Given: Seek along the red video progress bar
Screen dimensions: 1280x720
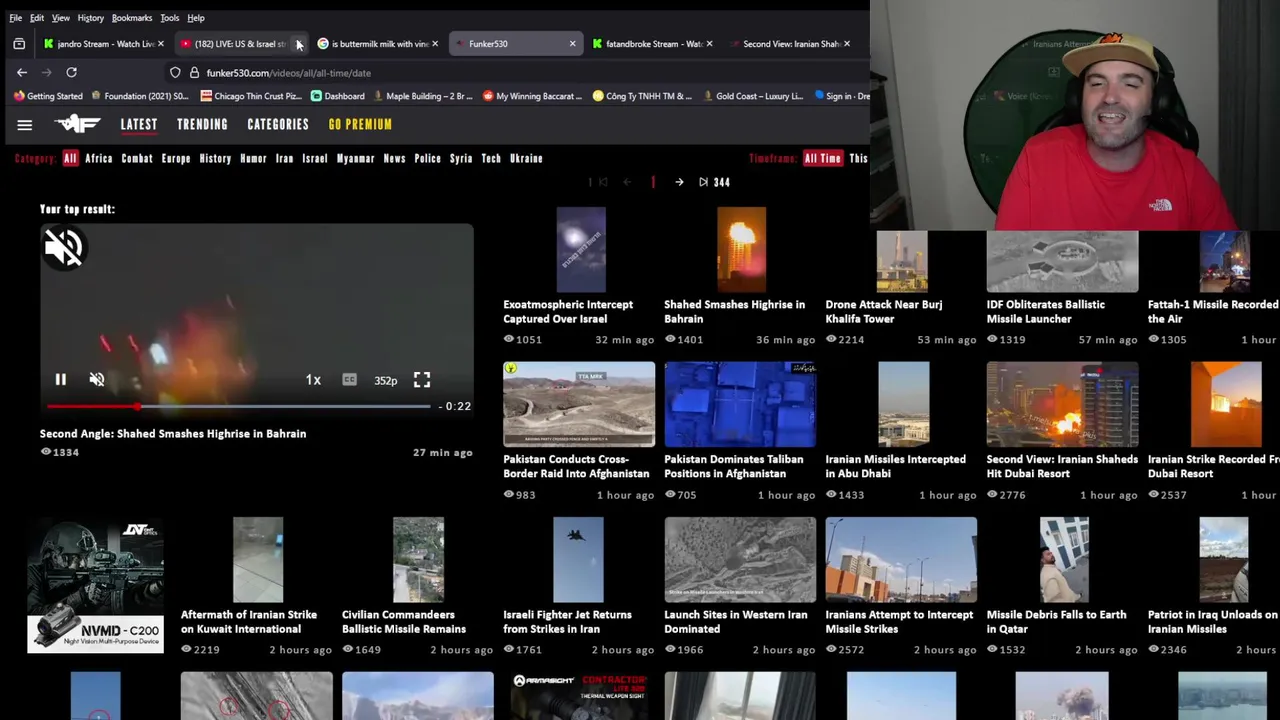Looking at the screenshot, I should point(238,406).
